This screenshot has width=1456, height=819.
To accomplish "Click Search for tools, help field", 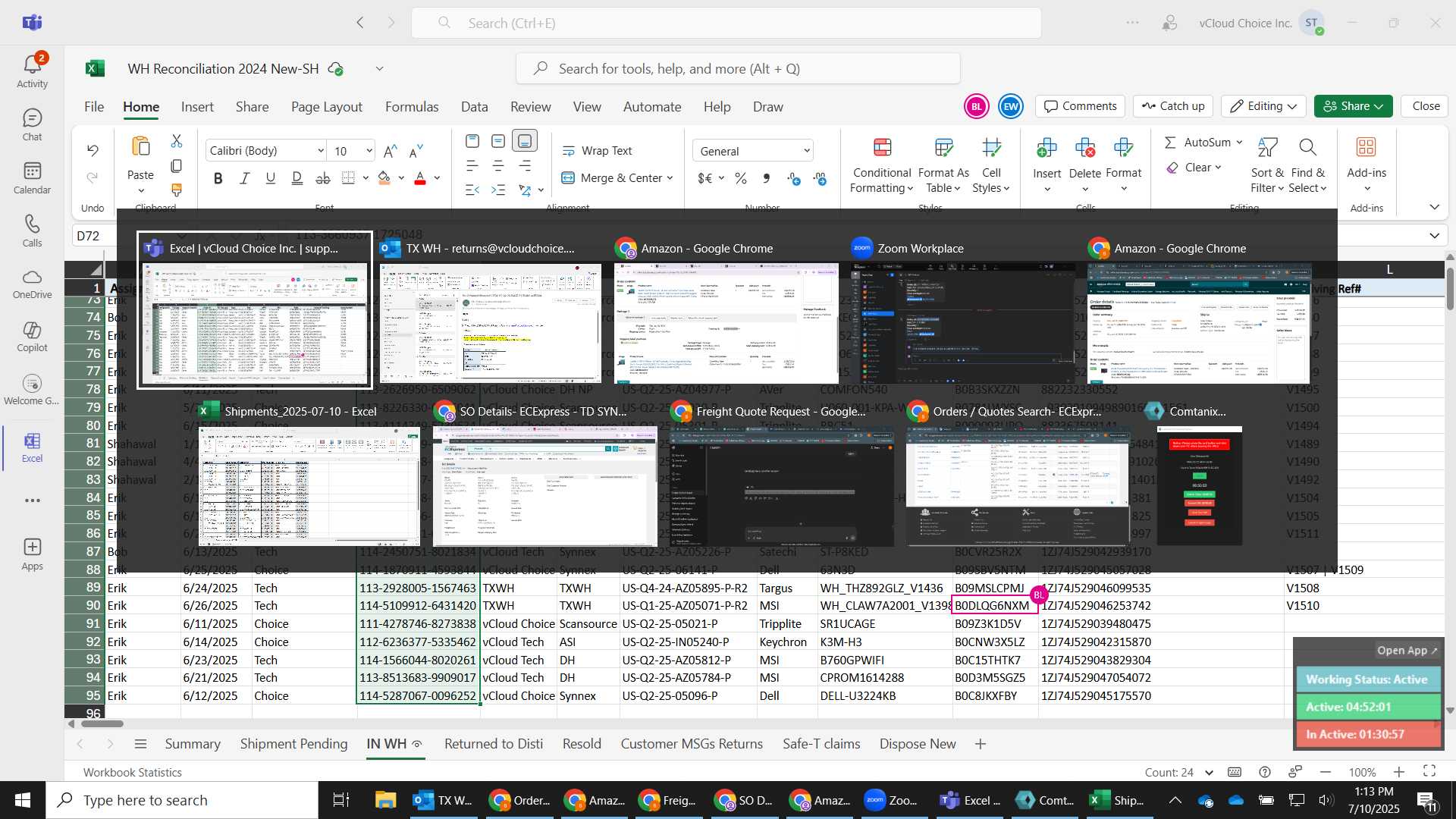I will [x=738, y=68].
